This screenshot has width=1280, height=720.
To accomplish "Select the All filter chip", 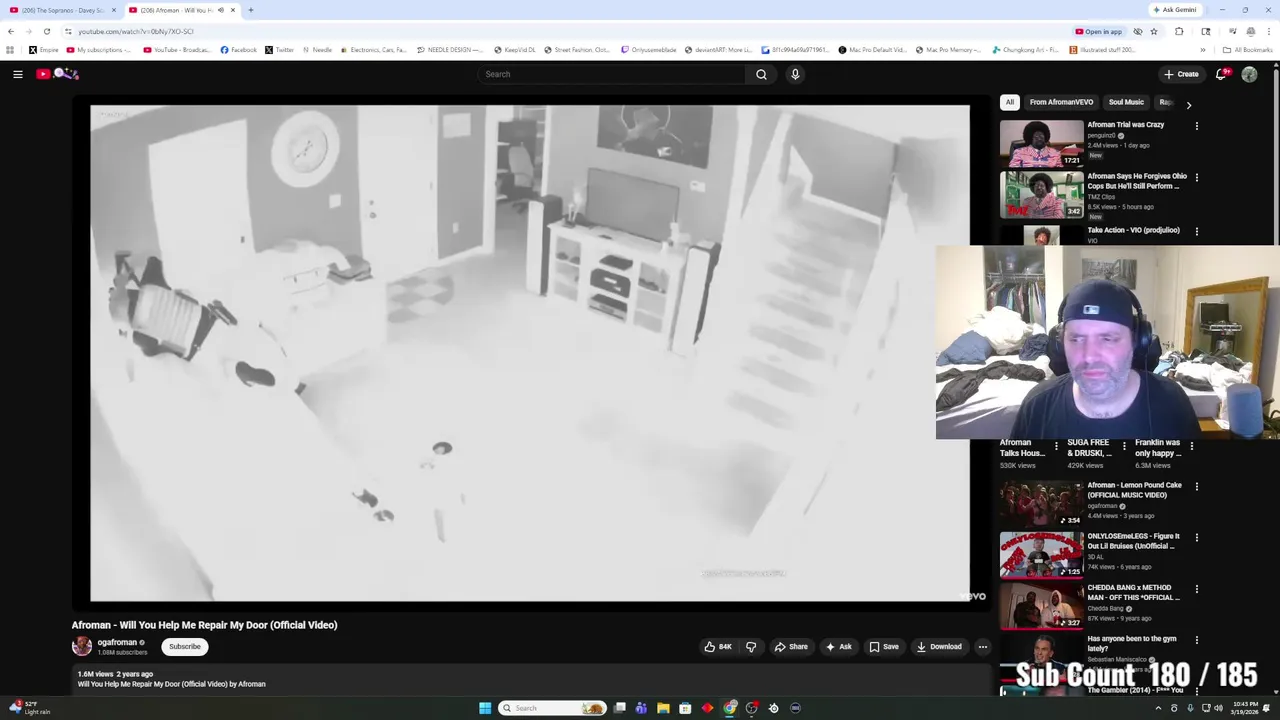I will 1009,102.
